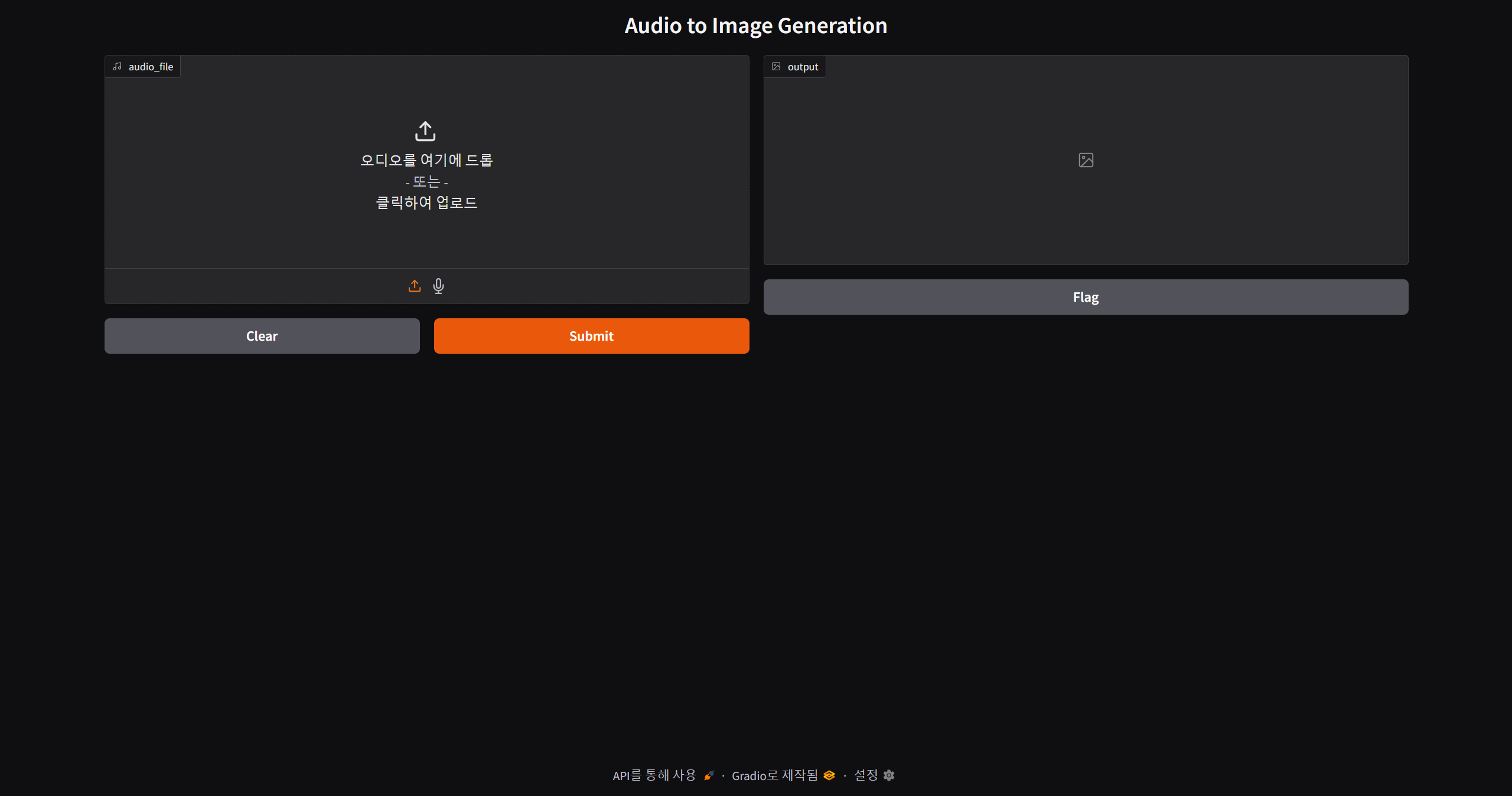
Task: Open settings via the gear icon
Action: pyautogui.click(x=889, y=775)
